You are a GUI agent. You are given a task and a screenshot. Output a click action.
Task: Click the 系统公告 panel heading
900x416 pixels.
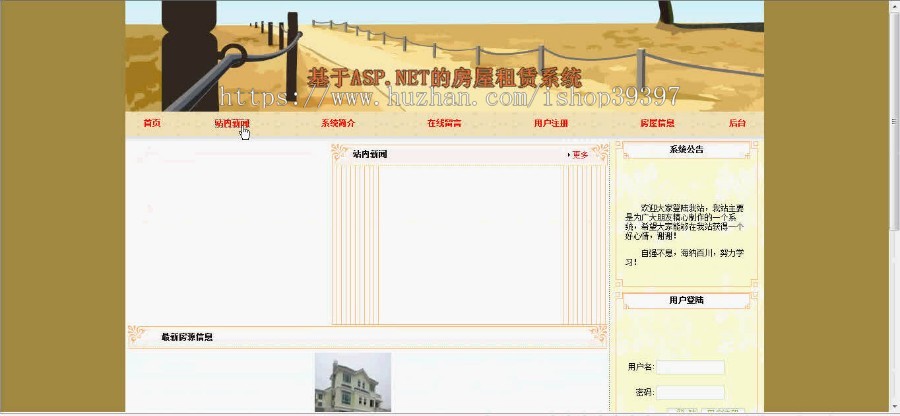pos(686,150)
